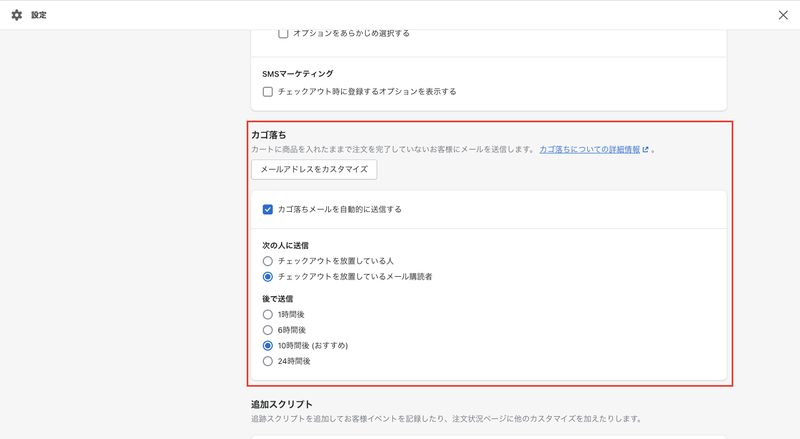Click the 追加スクリプト heading
Viewport: 800px width, 439px height.
coord(282,404)
